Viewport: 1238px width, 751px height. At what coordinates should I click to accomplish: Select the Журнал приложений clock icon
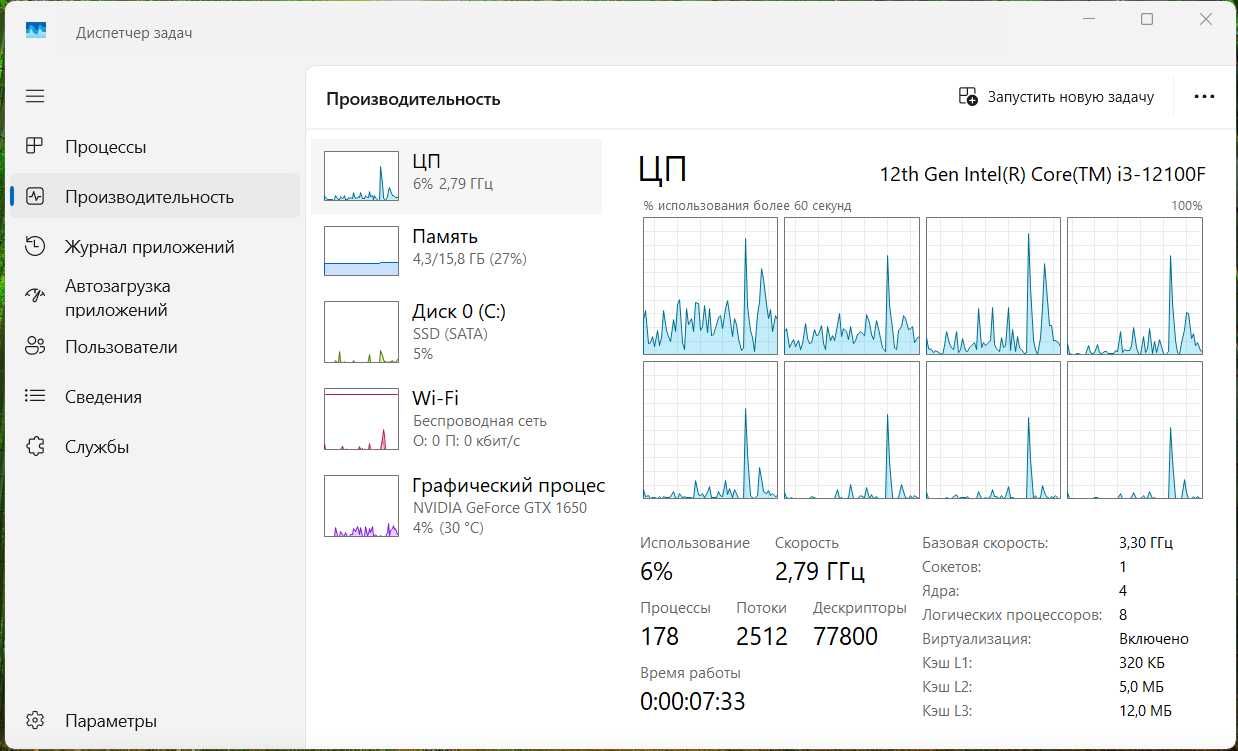tap(35, 246)
